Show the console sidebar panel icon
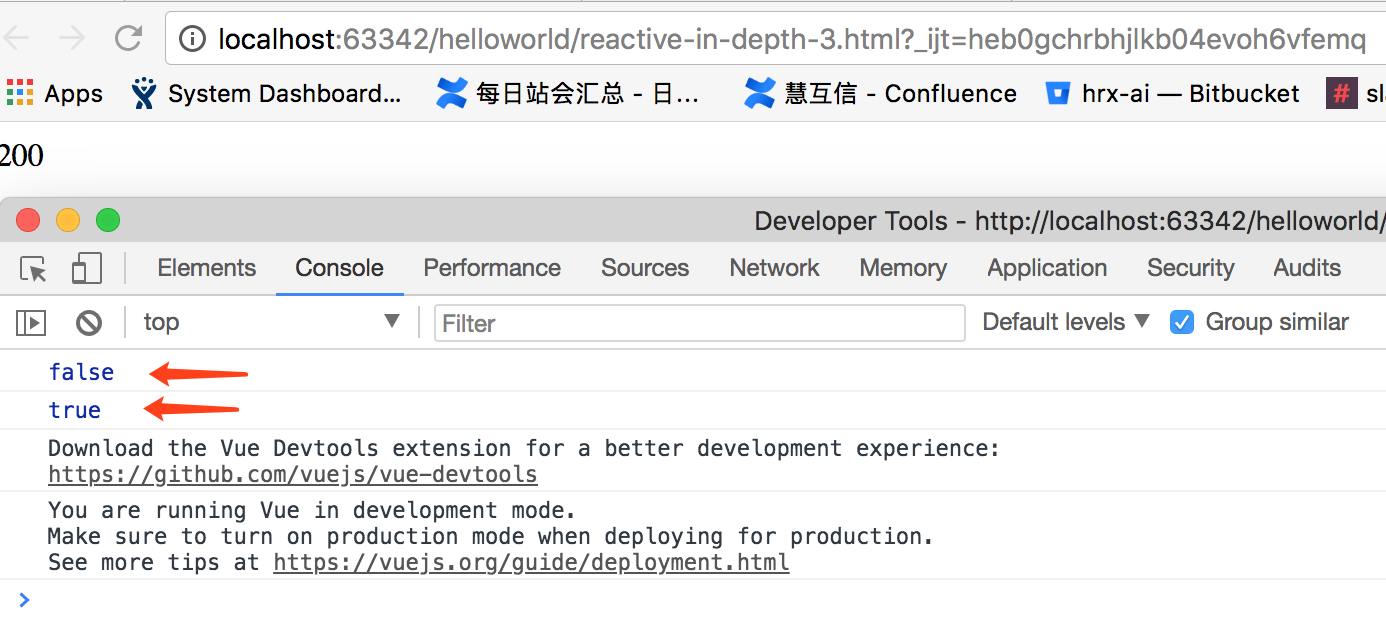 [31, 322]
